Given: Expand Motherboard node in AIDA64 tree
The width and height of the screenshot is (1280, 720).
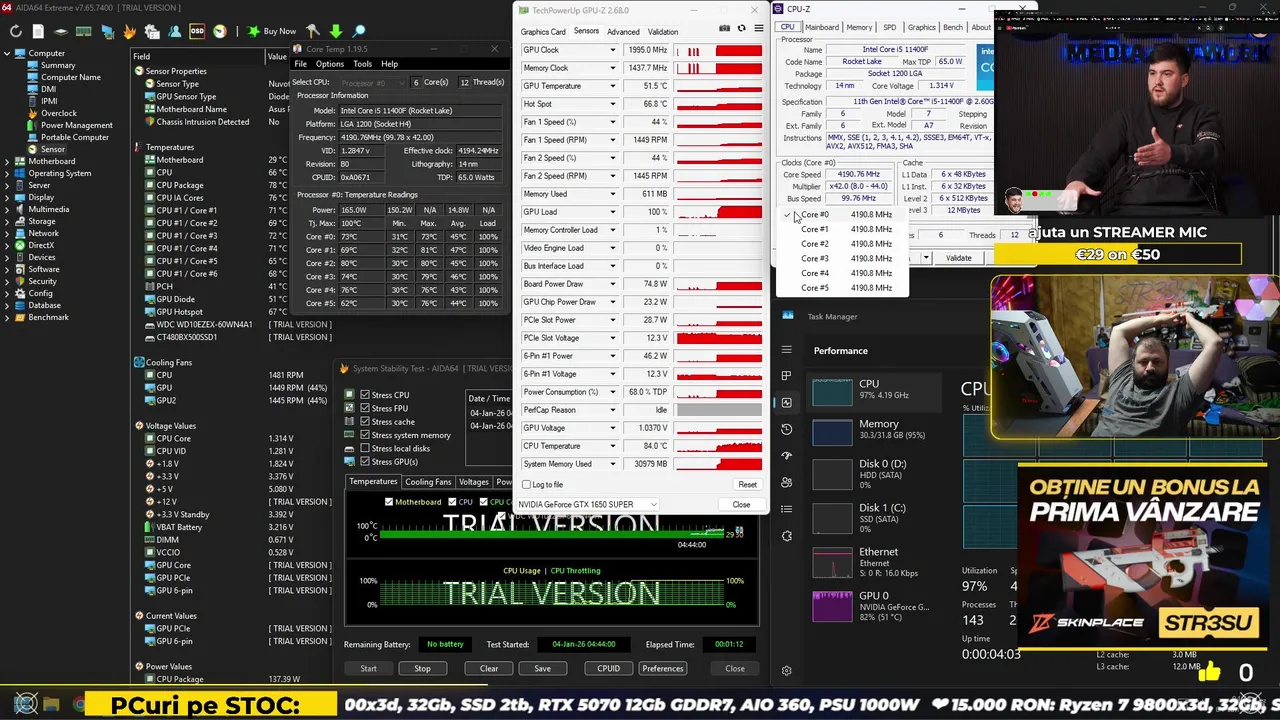Looking at the screenshot, I should point(7,161).
